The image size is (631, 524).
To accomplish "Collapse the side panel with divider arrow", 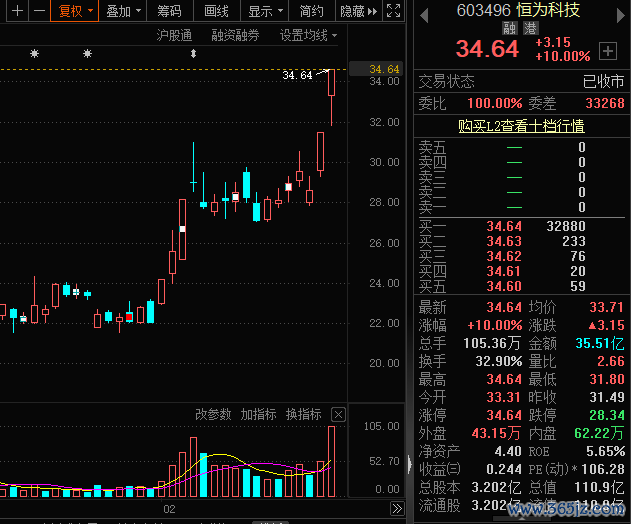I will [410, 464].
